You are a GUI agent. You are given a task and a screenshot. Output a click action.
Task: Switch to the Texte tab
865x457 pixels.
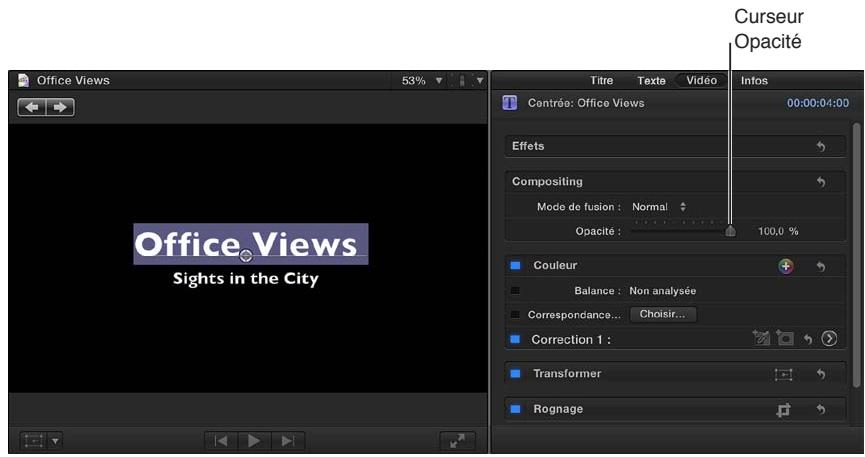[651, 81]
